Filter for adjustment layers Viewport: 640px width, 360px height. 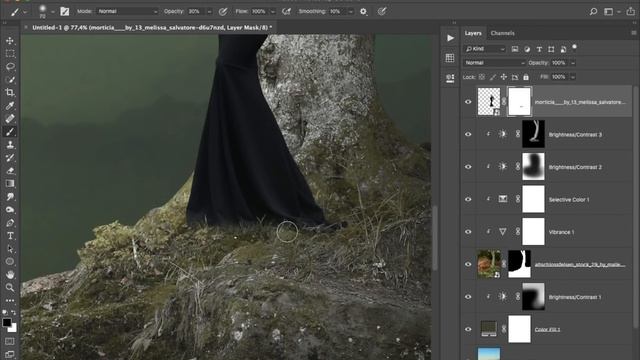(x=527, y=49)
